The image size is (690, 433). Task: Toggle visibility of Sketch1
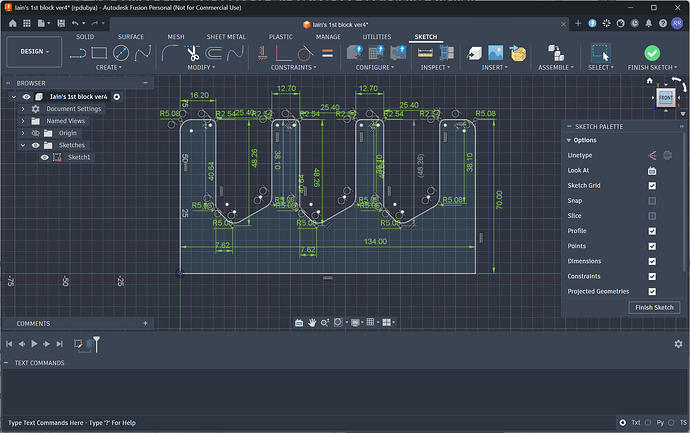coord(44,157)
